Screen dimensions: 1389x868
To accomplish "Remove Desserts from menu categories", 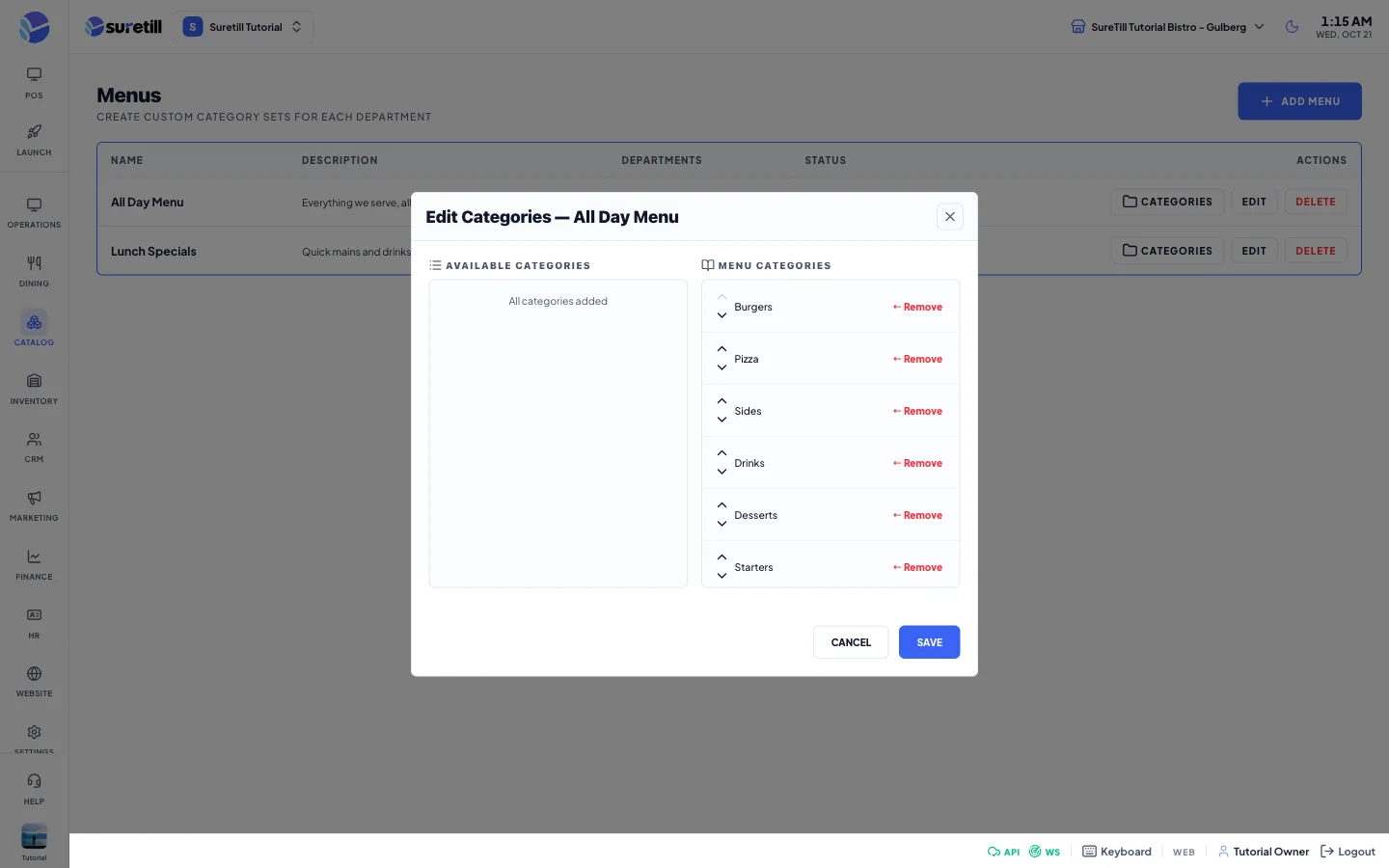I will 917,515.
